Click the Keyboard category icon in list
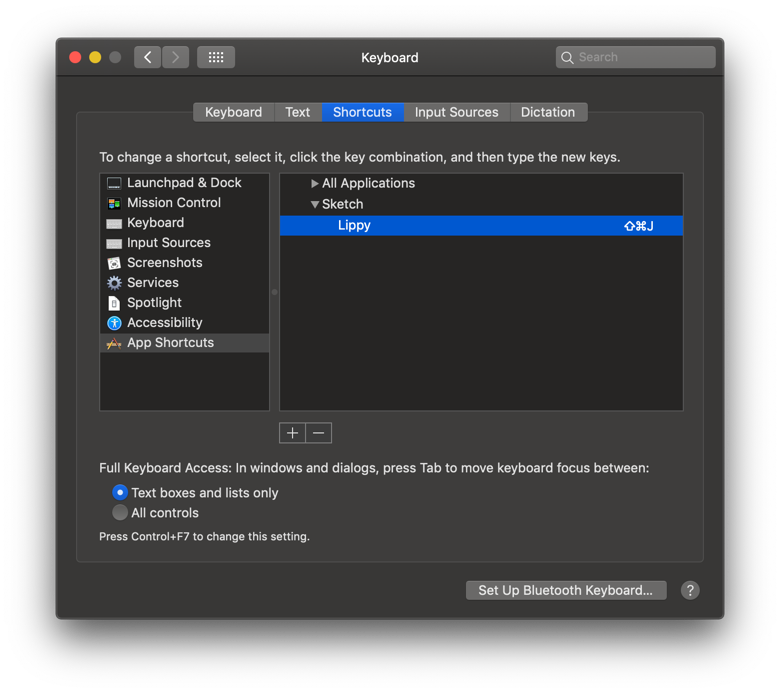780x693 pixels. point(114,223)
